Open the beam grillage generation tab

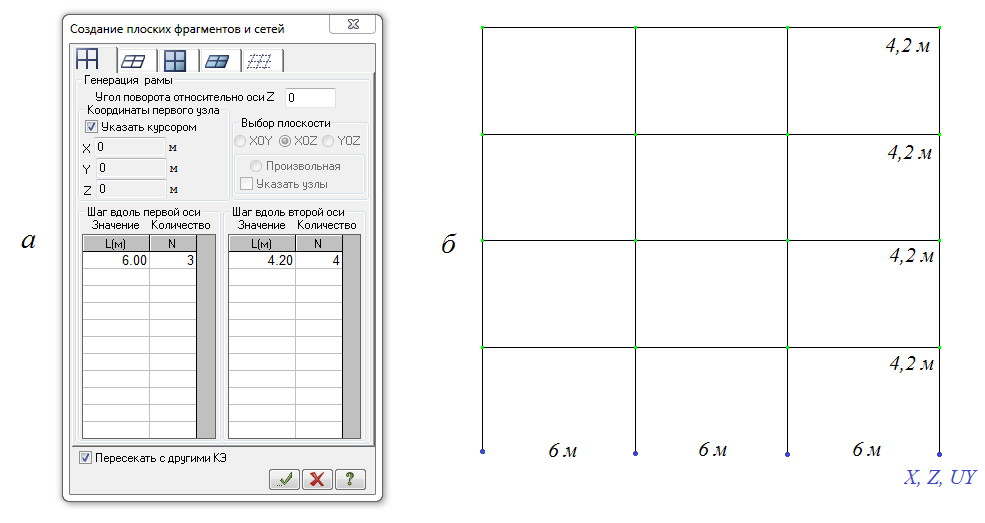point(133,61)
